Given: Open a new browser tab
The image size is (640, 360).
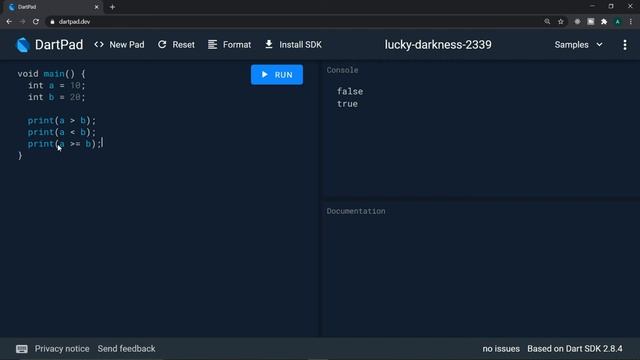Looking at the screenshot, I should pos(112,7).
